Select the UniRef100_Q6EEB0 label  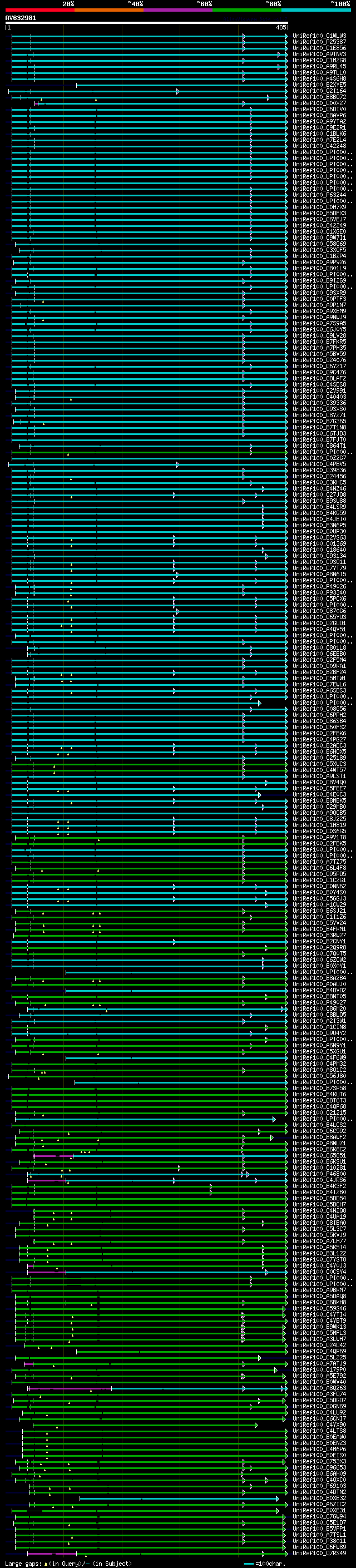coord(319,654)
